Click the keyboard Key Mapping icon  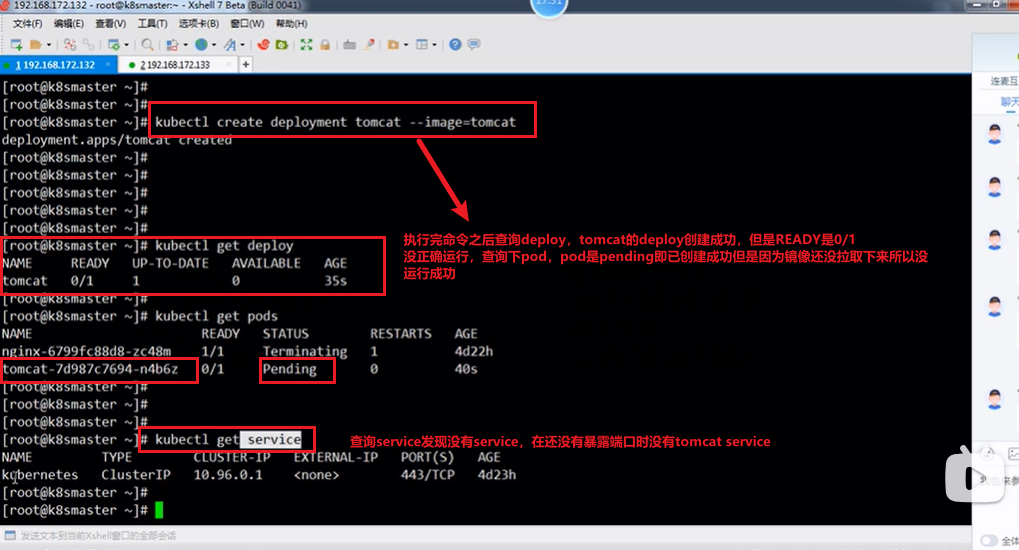(350, 44)
